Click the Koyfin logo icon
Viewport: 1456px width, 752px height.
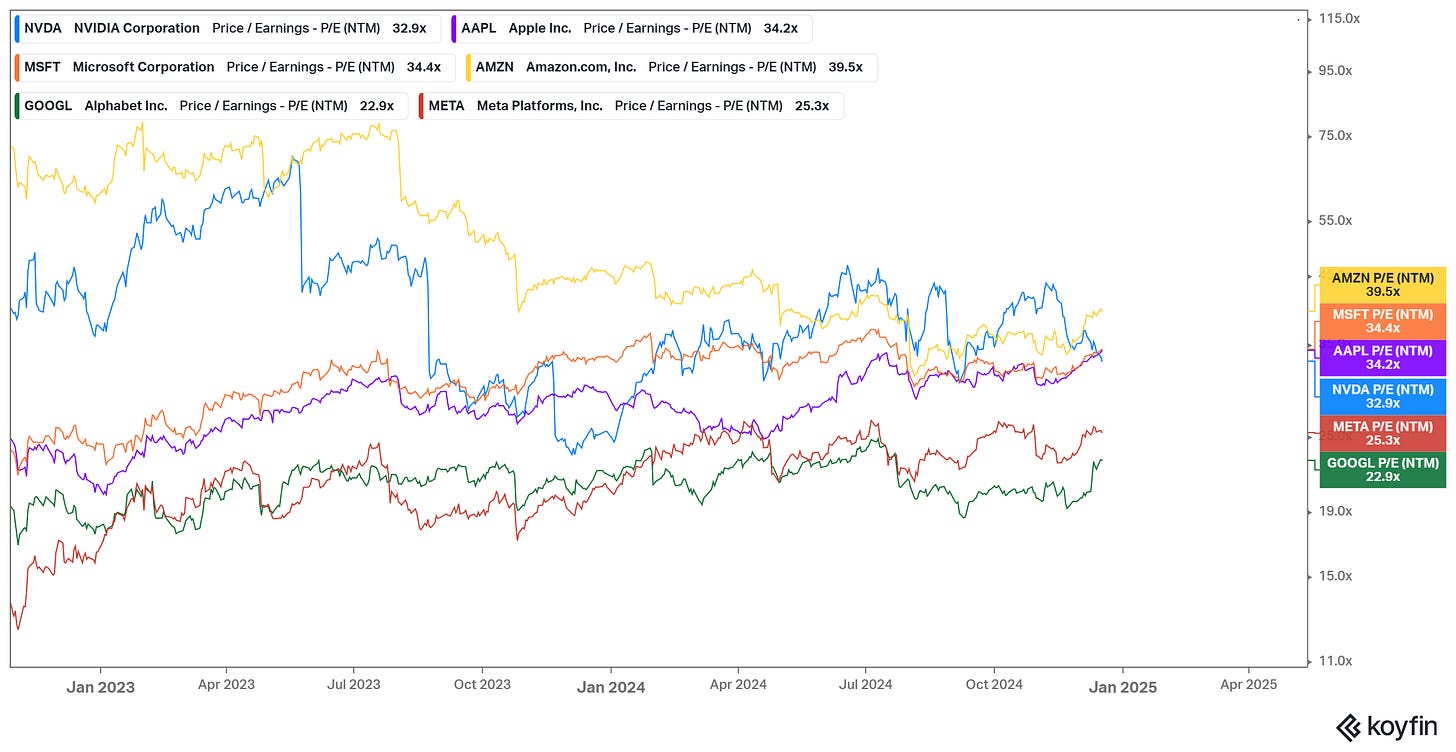1348,727
